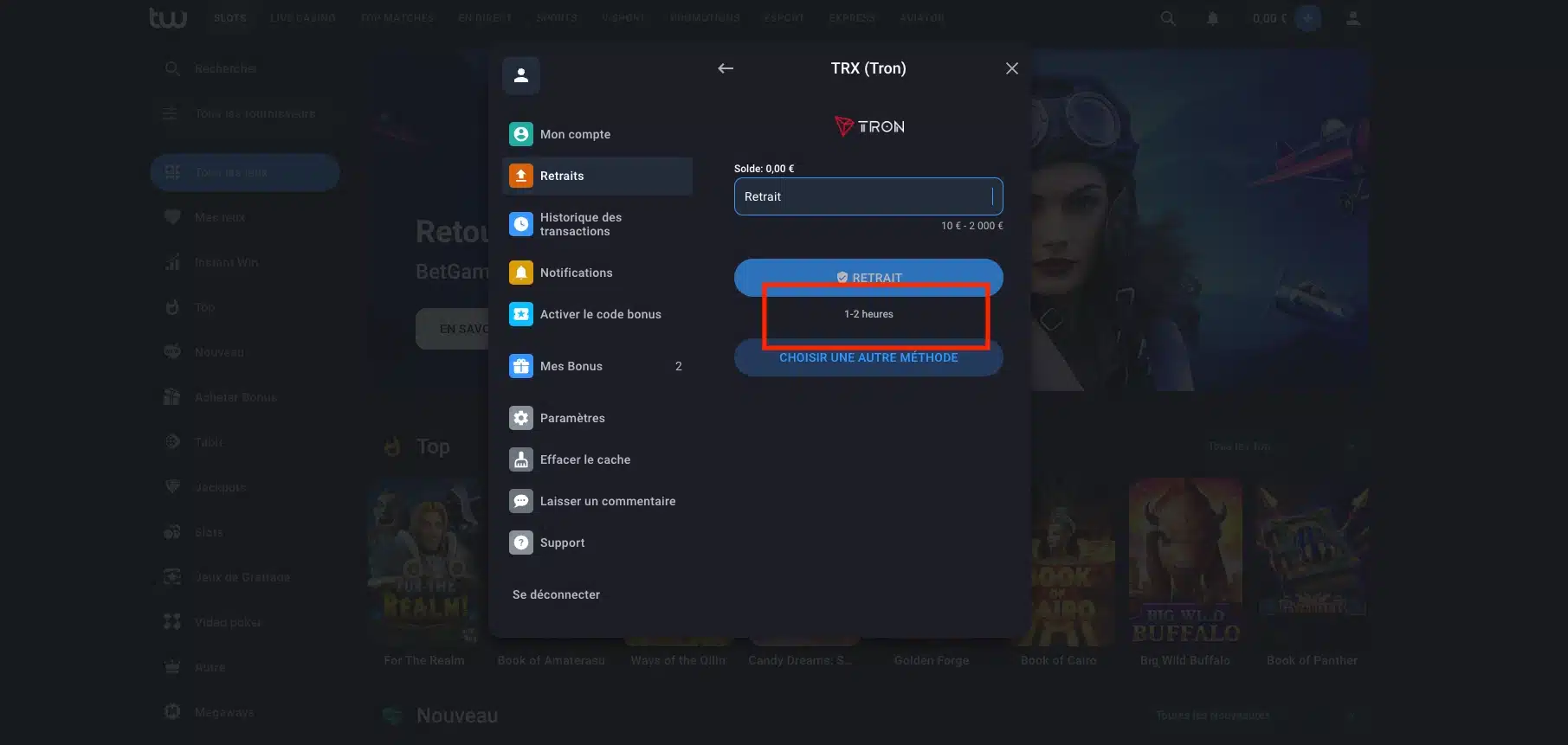
Task: Open the ESPORT tab
Action: pos(784,18)
